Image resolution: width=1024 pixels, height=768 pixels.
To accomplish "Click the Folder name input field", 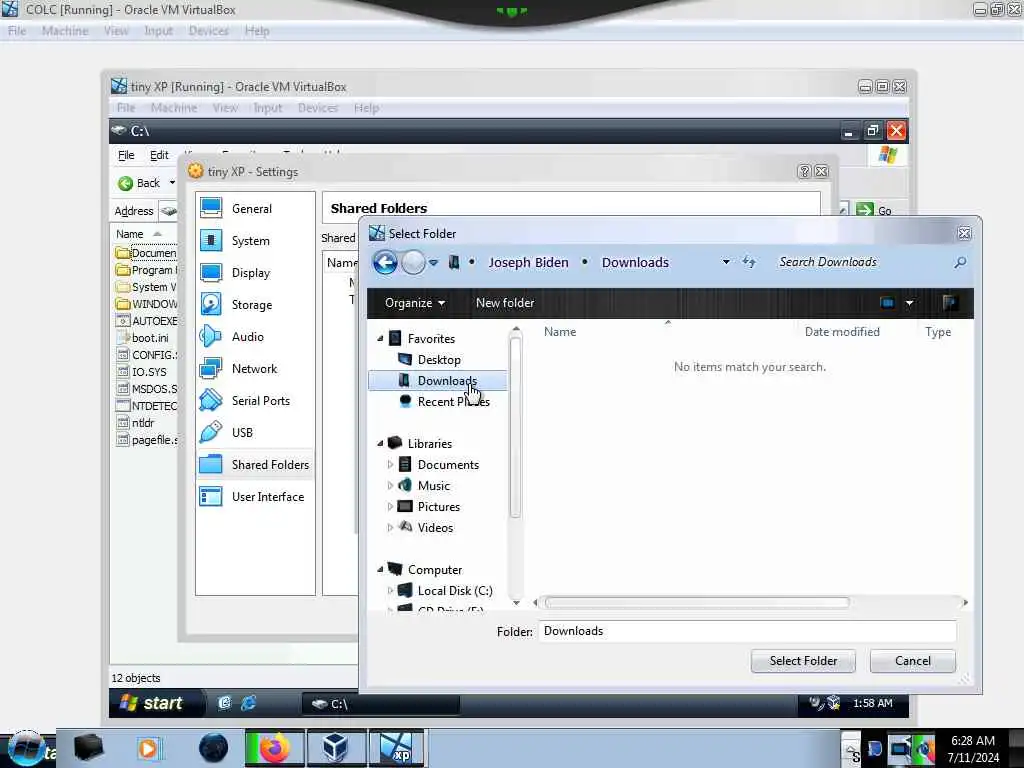I will tap(748, 631).
